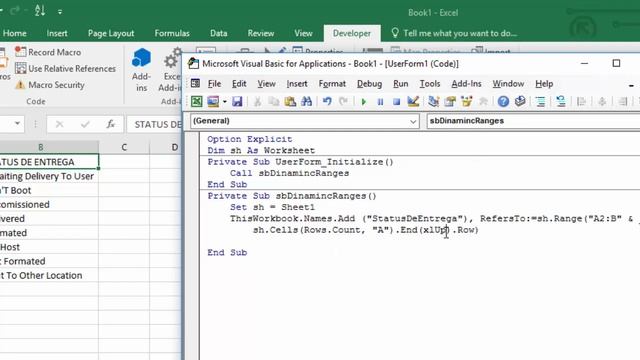Viewport: 640px width, 360px height.
Task: Open the VBA editor Insert menu
Action: coord(297,84)
